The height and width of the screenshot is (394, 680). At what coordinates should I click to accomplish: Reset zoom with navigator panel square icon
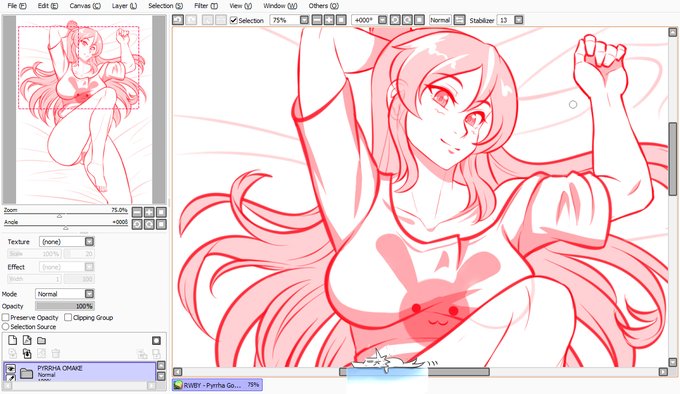pos(161,212)
